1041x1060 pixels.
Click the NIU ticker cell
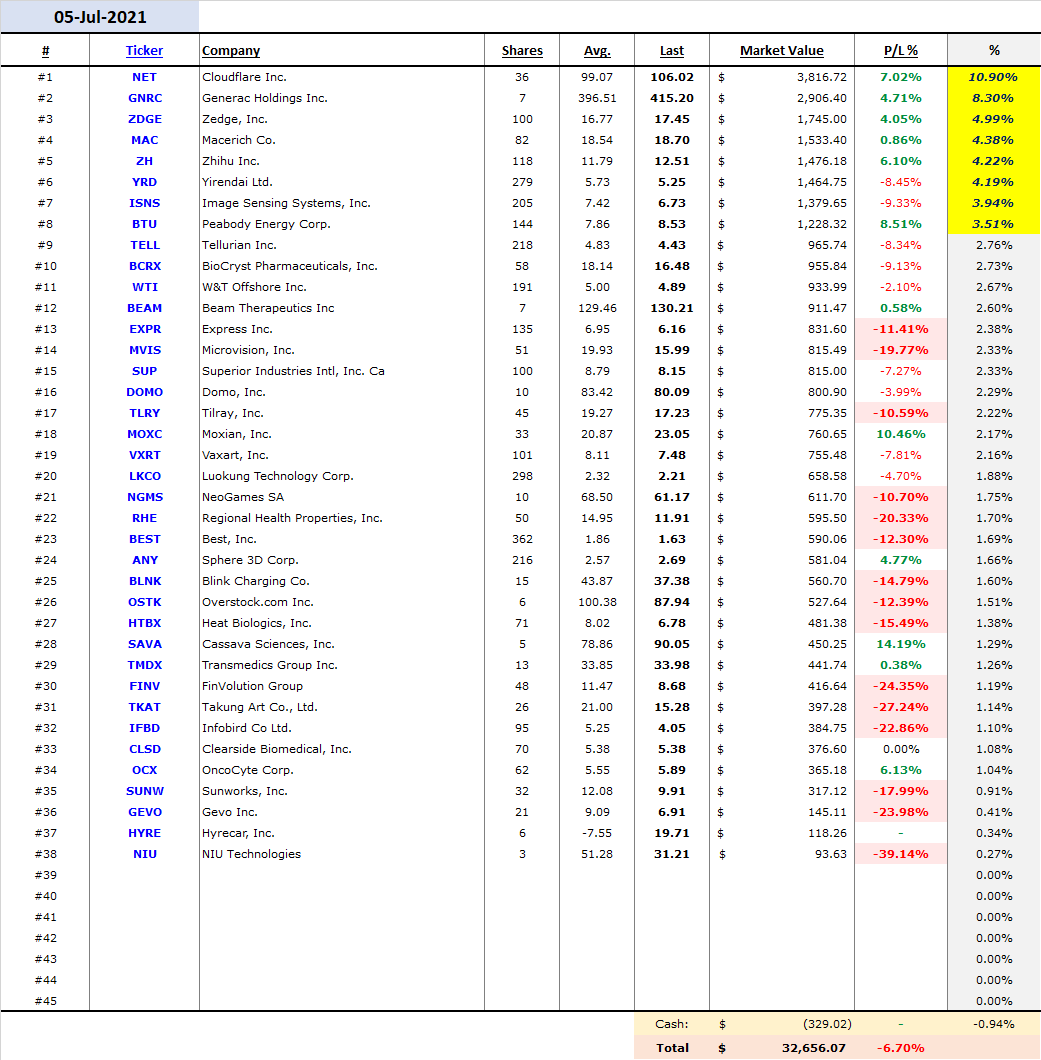144,854
